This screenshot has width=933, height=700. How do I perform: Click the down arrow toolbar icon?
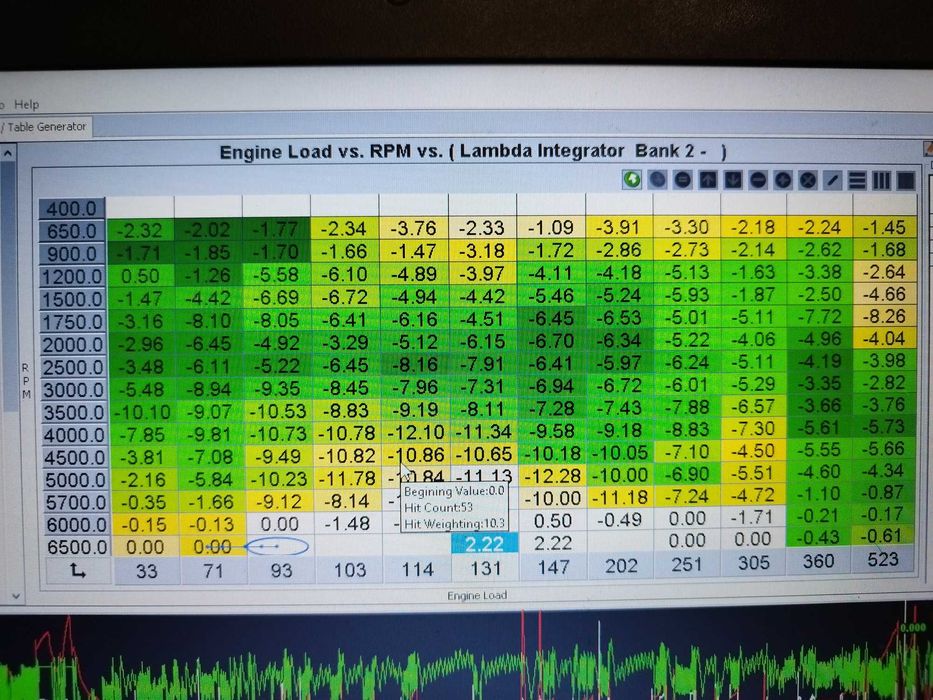click(733, 180)
